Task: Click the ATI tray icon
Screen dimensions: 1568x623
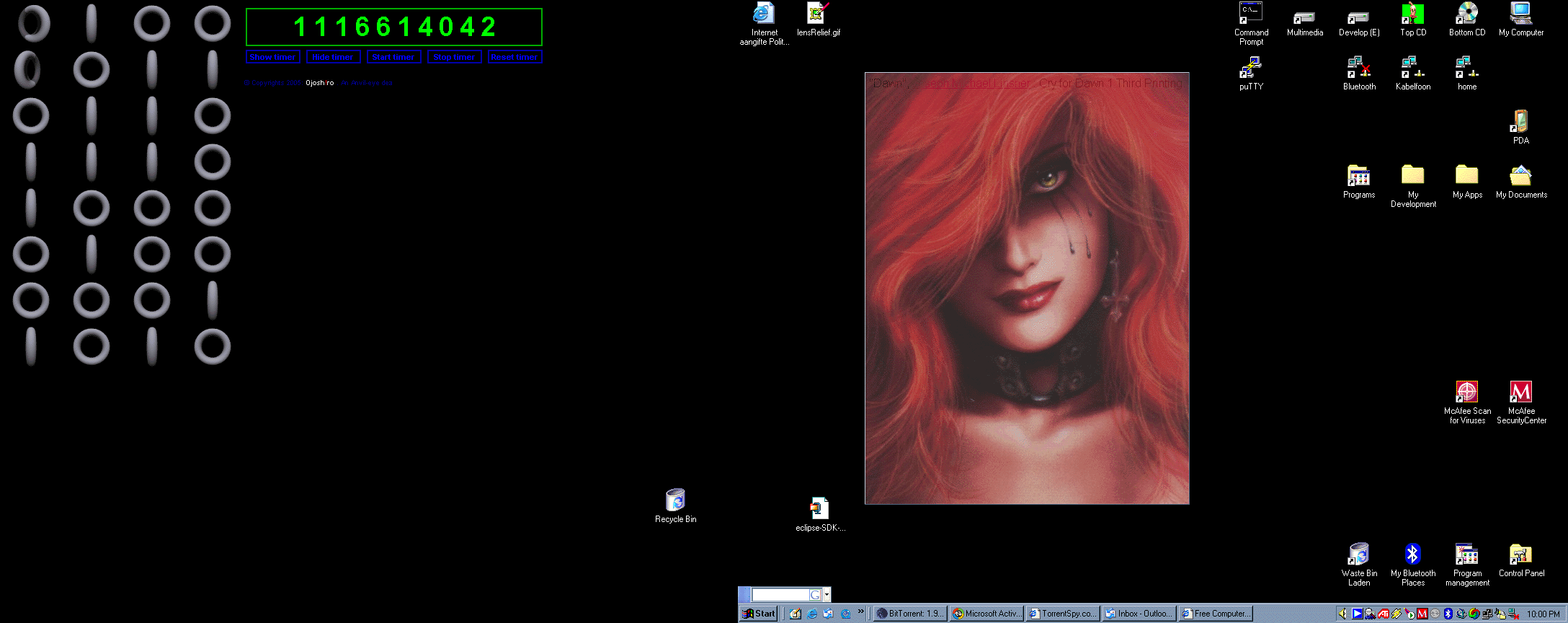Action: [x=1384, y=614]
